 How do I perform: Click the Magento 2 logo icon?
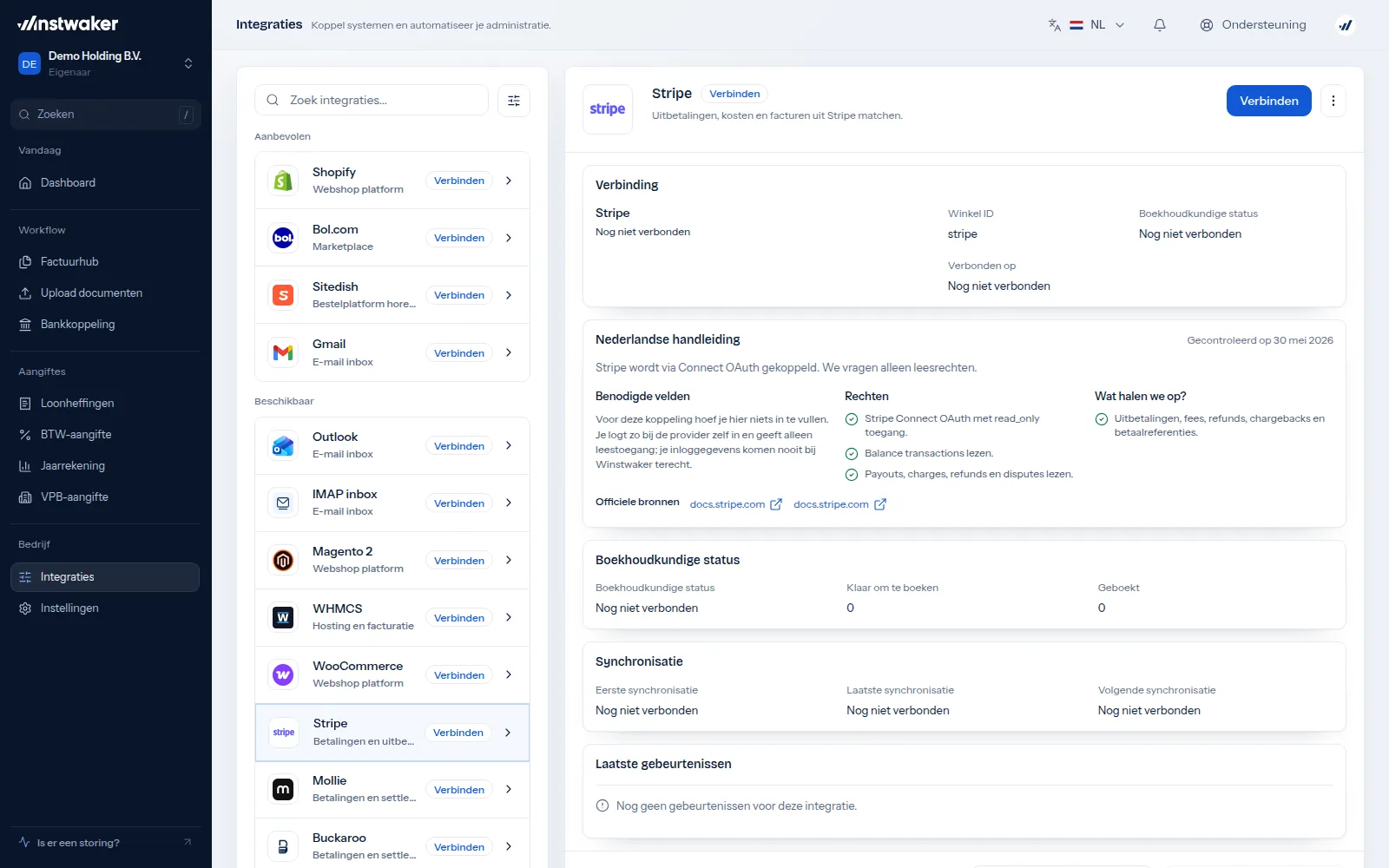283,561
